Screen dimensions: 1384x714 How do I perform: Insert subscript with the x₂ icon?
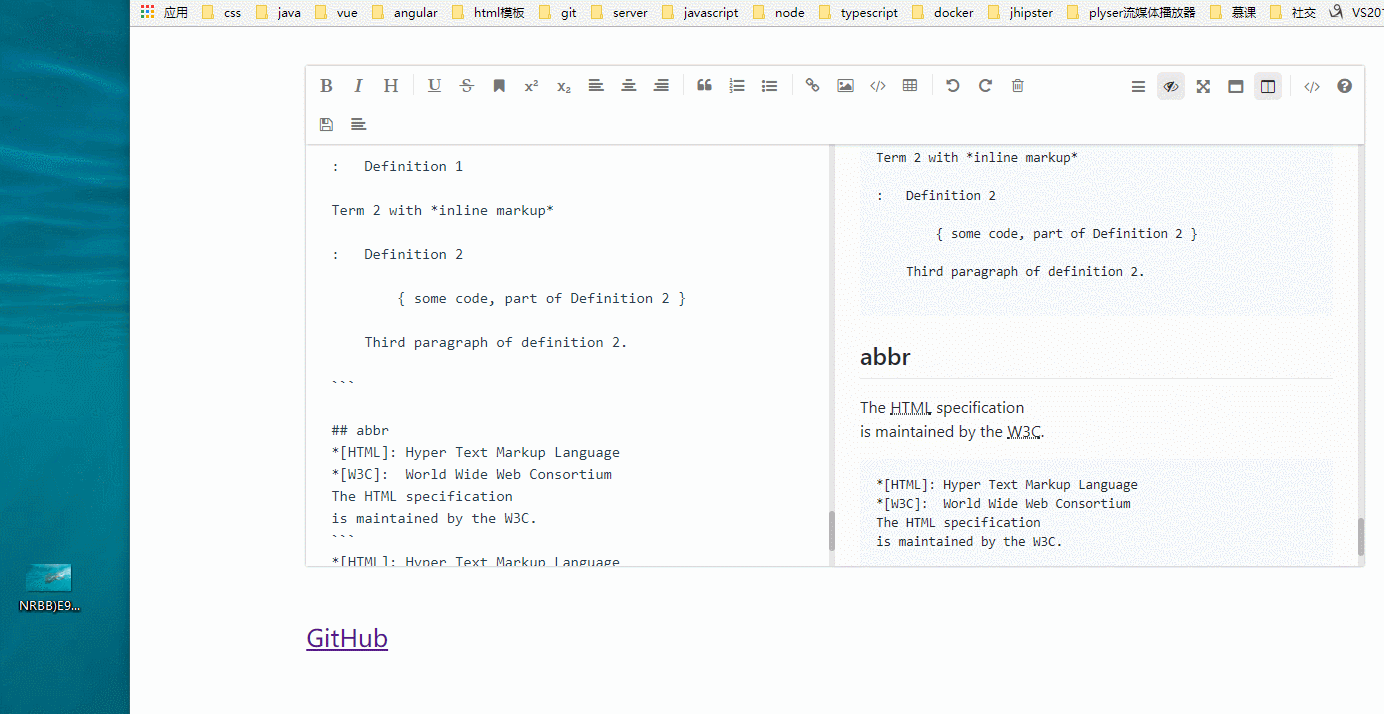tap(564, 86)
